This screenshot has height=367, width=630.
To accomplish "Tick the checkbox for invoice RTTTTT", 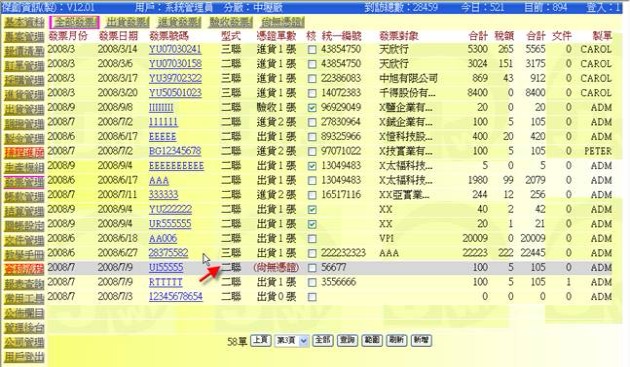I will pyautogui.click(x=312, y=283).
